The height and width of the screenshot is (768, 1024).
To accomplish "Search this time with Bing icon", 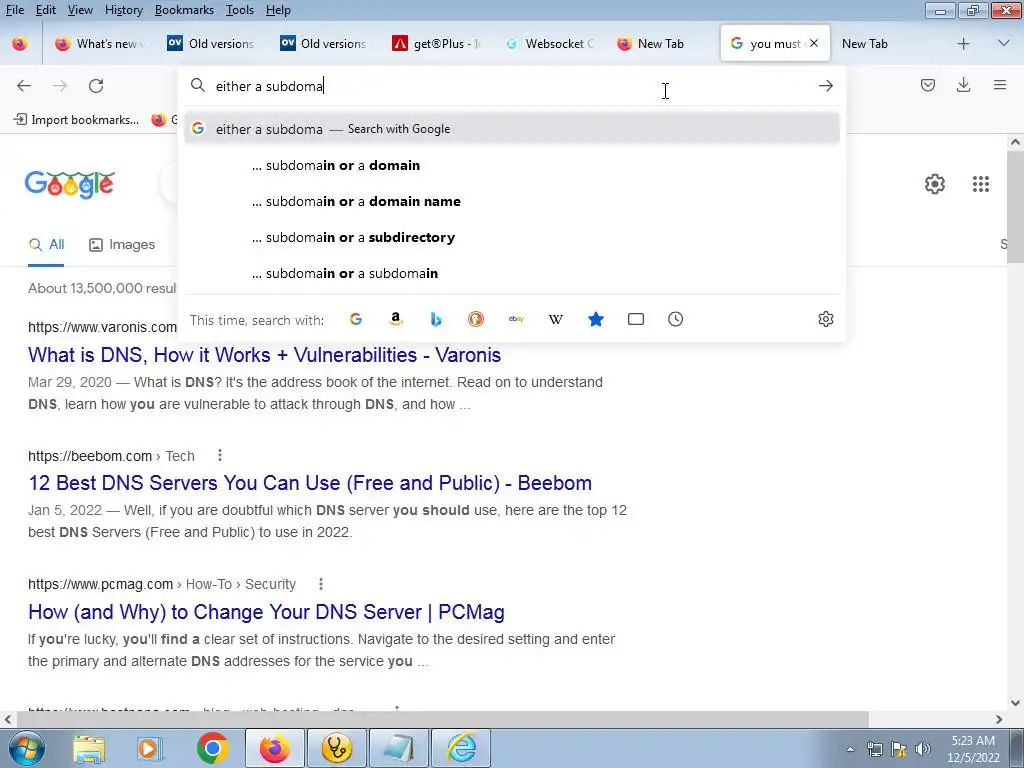I will [436, 319].
